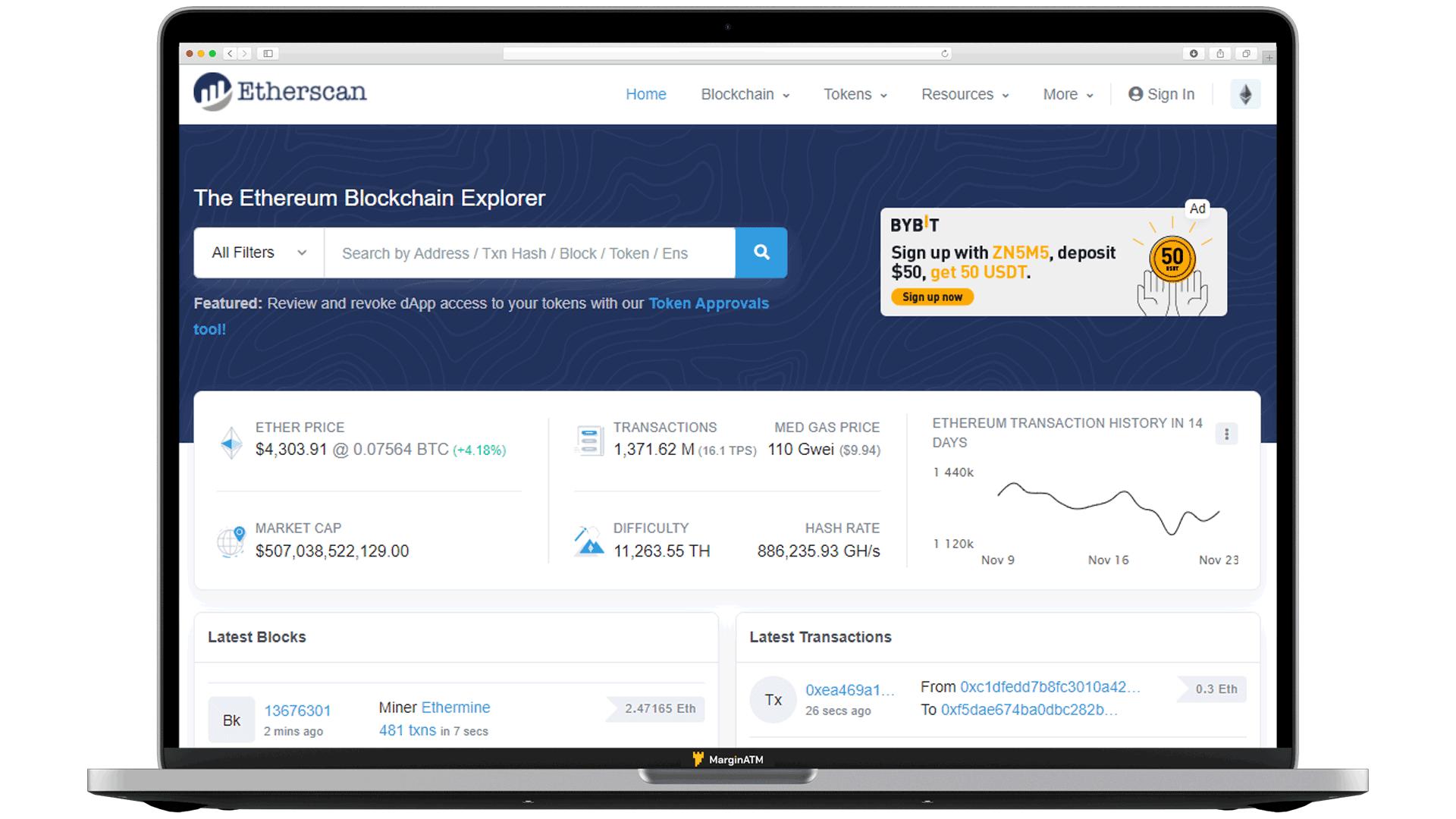The width and height of the screenshot is (1456, 819).
Task: View the 481 txns link
Action: click(407, 730)
